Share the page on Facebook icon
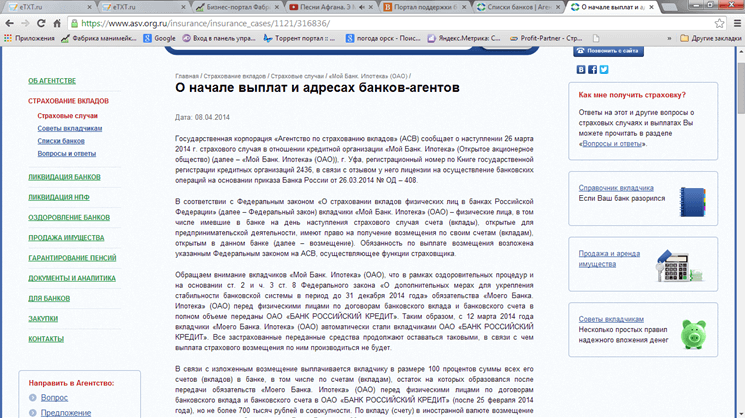Screen dimensions: 745x418 tap(592, 69)
